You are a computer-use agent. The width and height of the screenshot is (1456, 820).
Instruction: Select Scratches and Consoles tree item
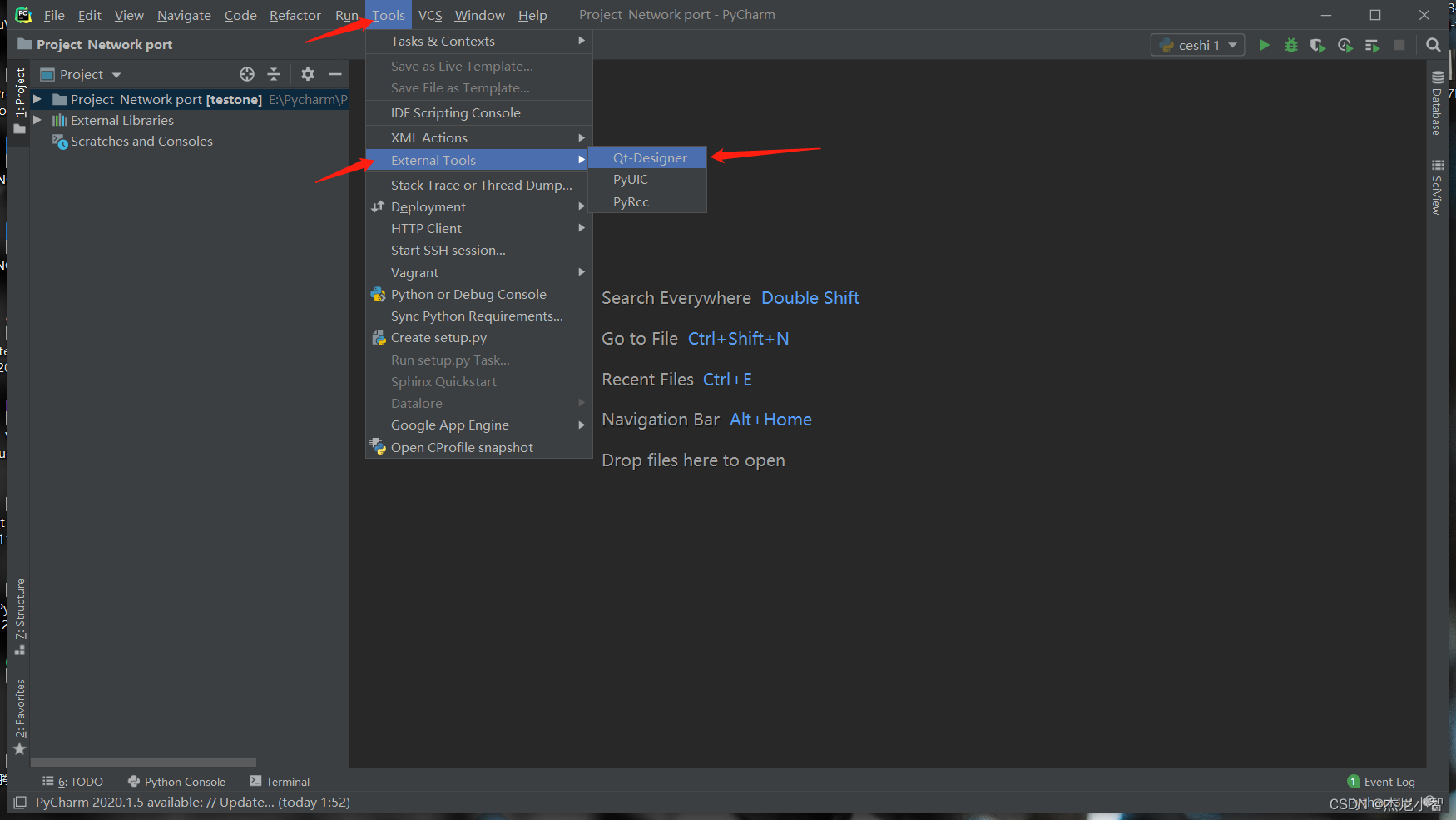pos(141,141)
